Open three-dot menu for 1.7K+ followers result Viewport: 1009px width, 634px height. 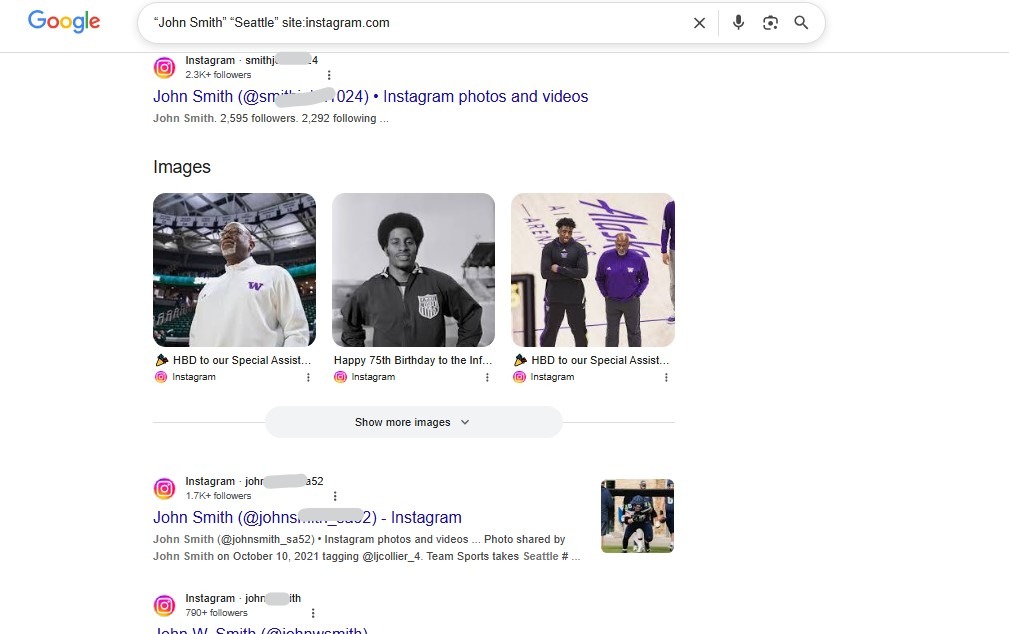click(x=335, y=496)
